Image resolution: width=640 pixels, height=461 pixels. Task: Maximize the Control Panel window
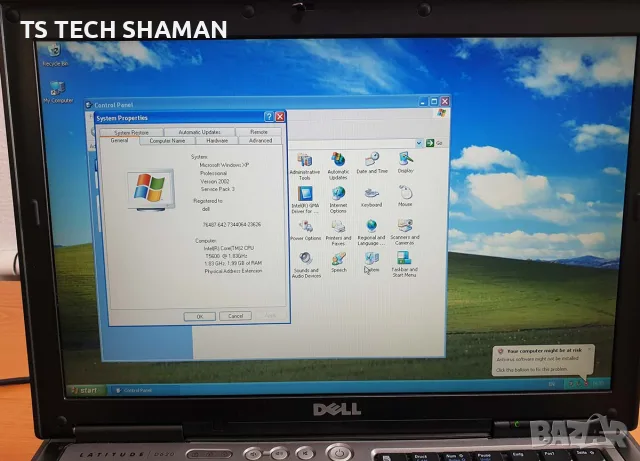pos(434,101)
